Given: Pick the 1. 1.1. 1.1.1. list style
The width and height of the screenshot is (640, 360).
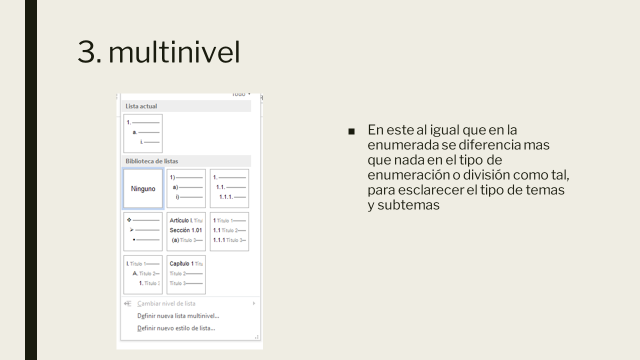Looking at the screenshot, I should pos(229,189).
